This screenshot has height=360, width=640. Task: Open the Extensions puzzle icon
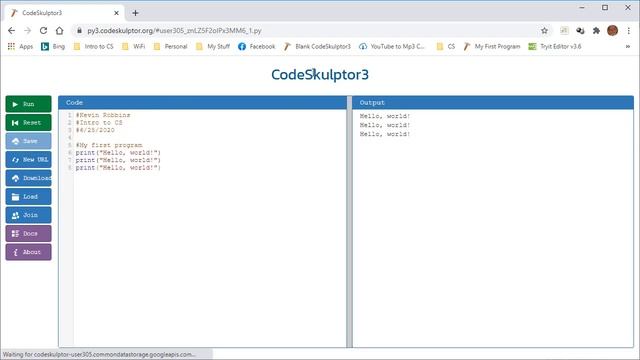pyautogui.click(x=596, y=31)
